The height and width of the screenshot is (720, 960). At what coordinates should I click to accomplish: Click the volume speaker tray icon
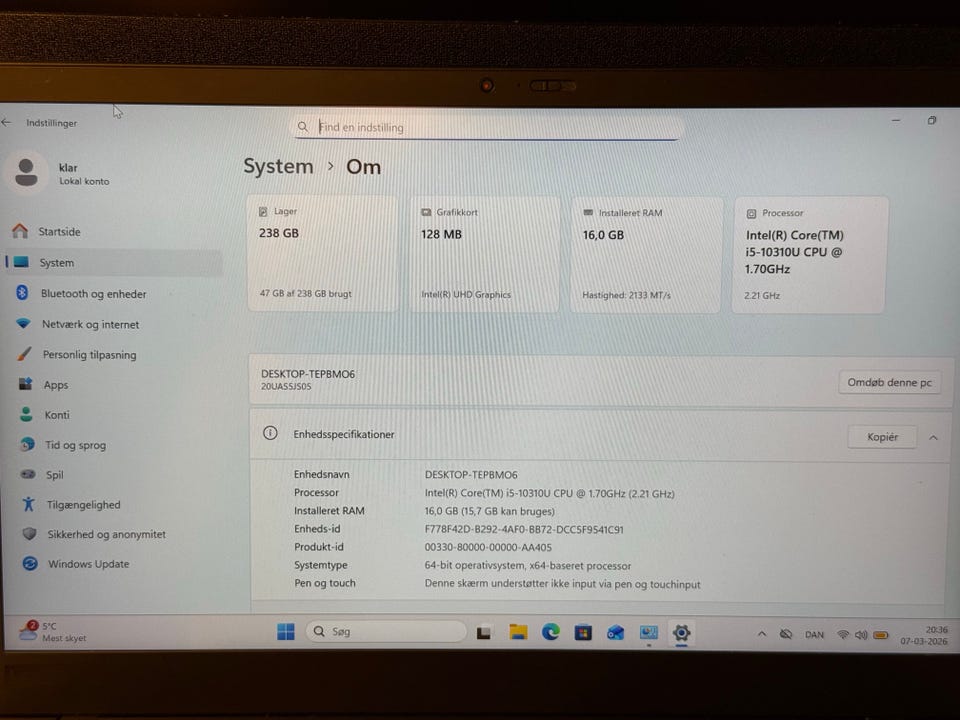coord(861,635)
